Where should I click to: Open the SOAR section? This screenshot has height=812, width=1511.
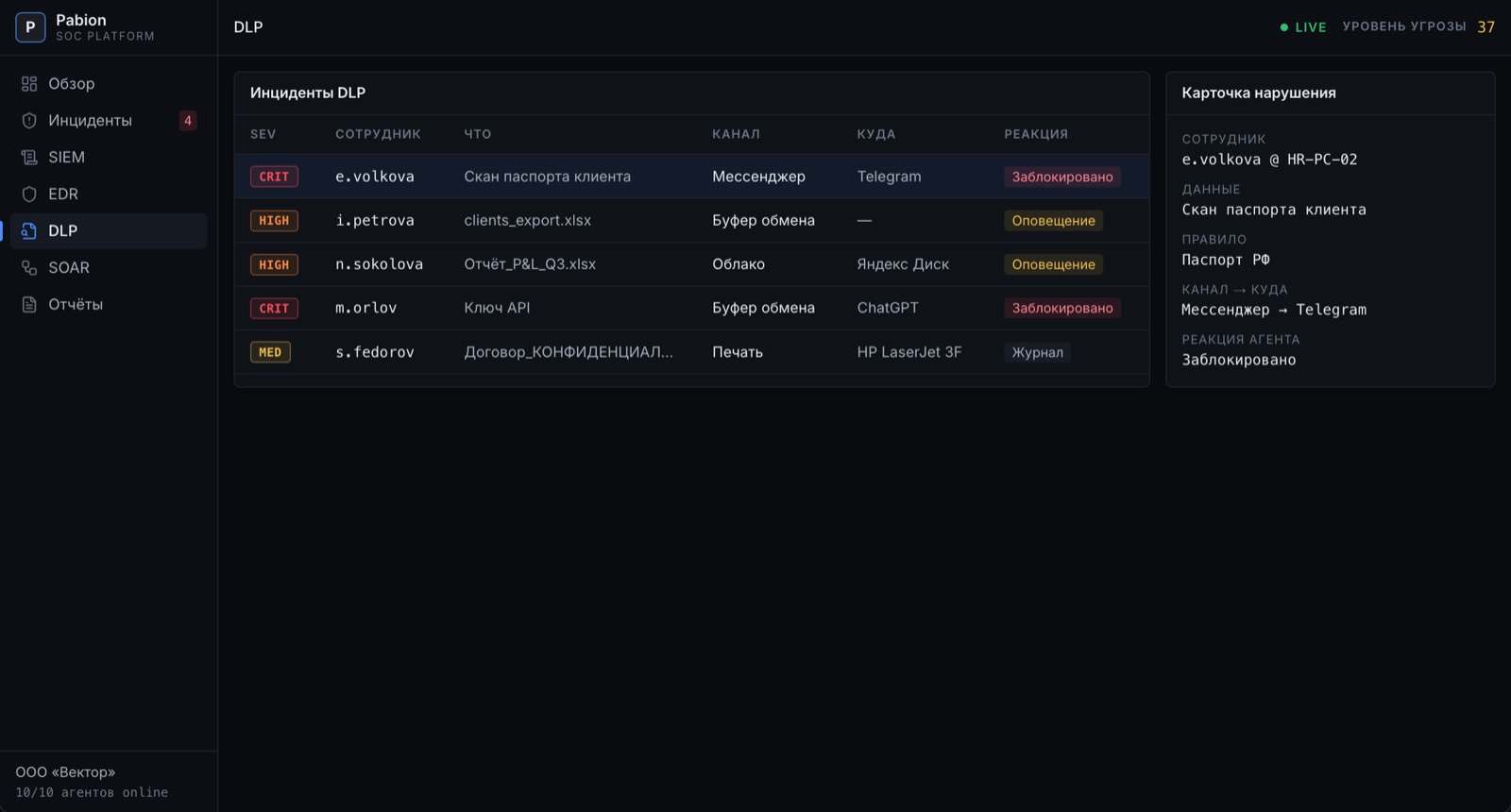point(109,268)
